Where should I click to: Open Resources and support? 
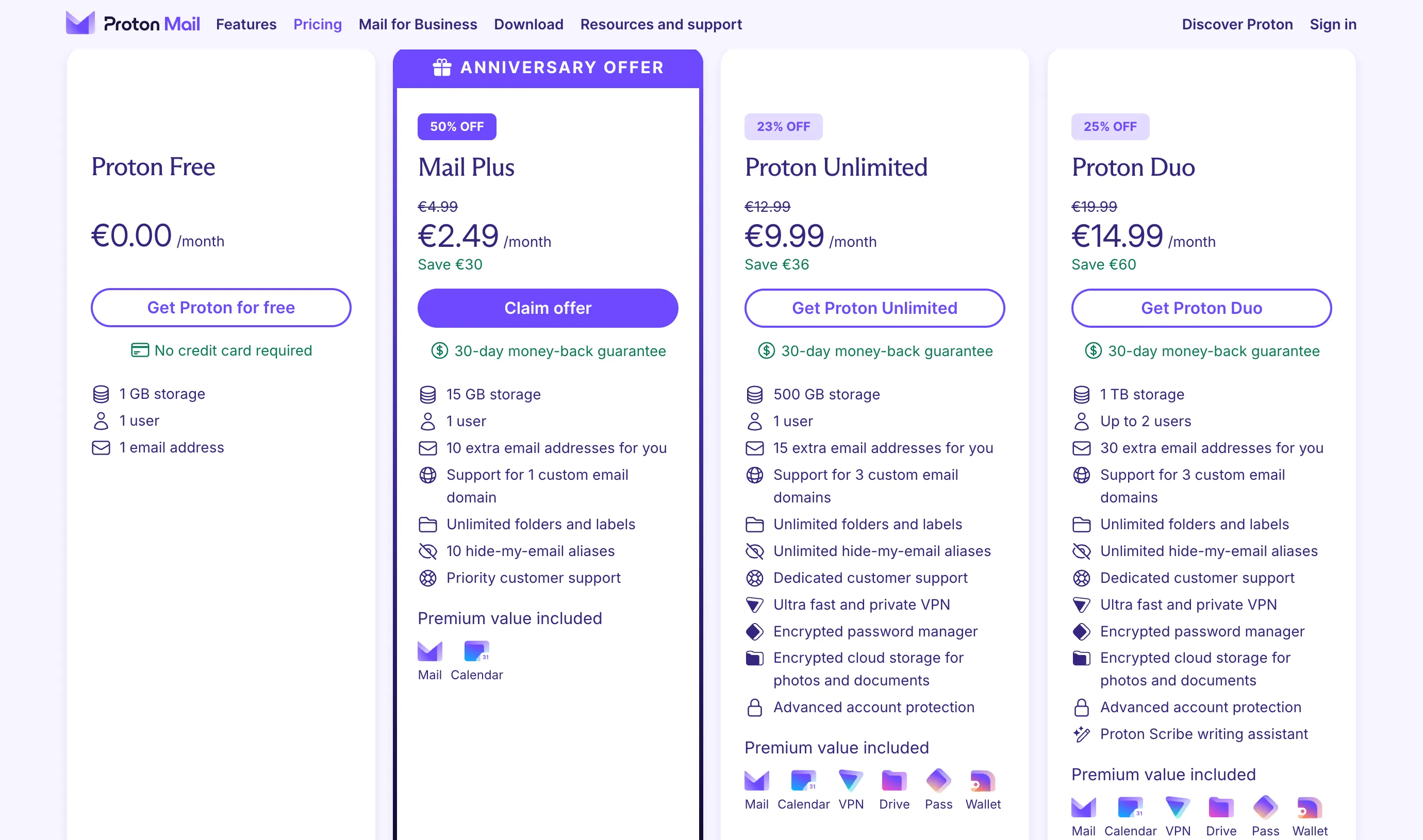[661, 24]
